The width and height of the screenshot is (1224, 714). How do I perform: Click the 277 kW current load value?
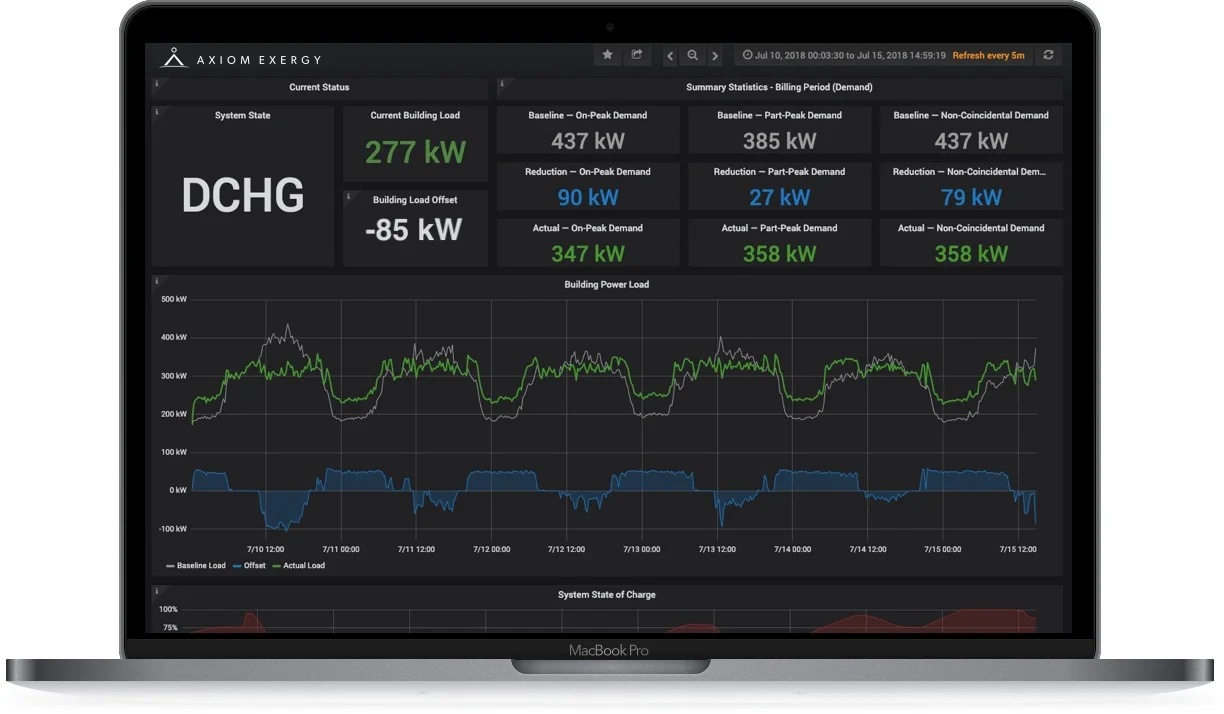click(415, 152)
